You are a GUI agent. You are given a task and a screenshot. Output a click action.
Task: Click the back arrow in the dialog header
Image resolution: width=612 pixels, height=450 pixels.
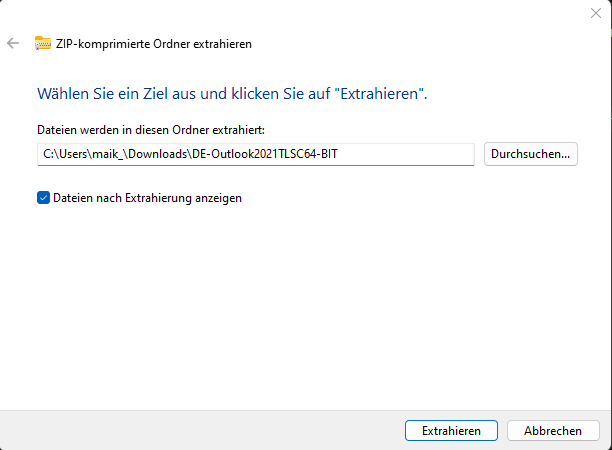pos(13,43)
